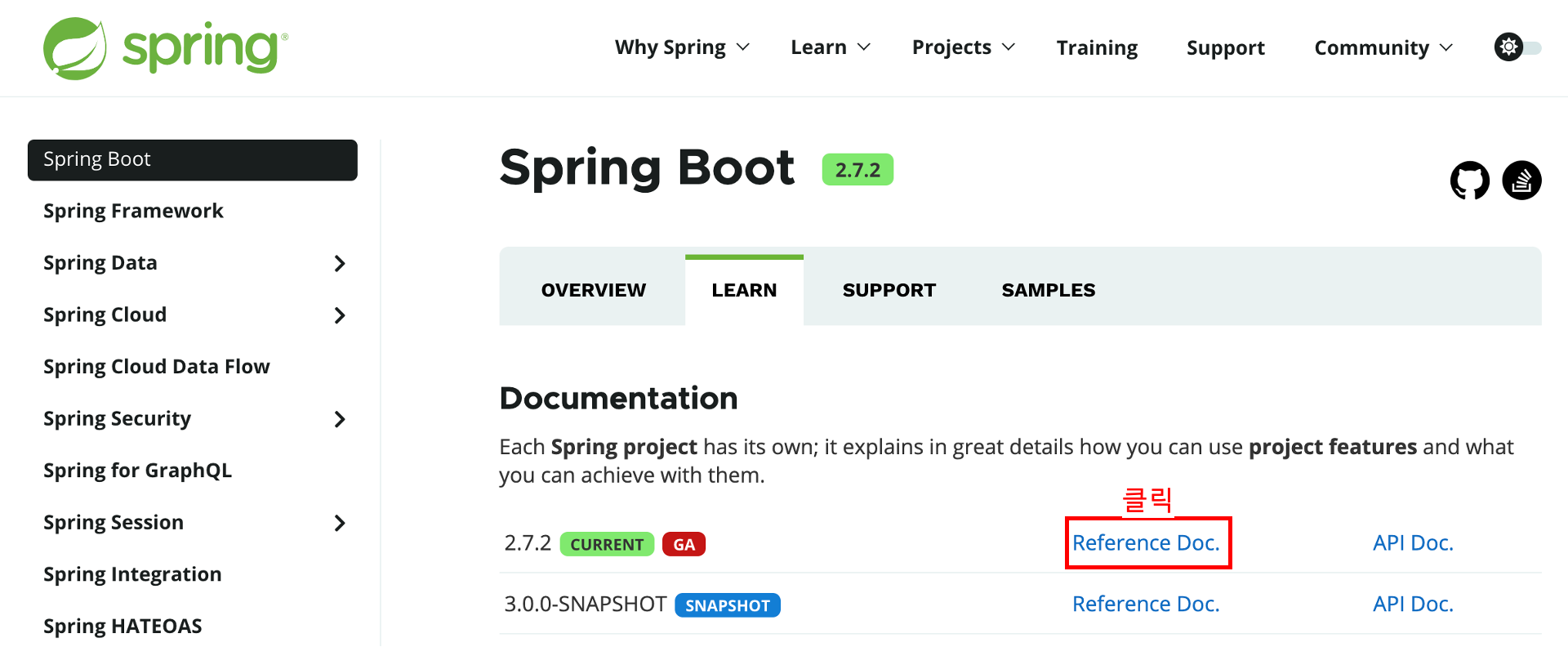The image size is (1568, 647).
Task: Open the Spring Security project link
Action: pyautogui.click(x=117, y=418)
